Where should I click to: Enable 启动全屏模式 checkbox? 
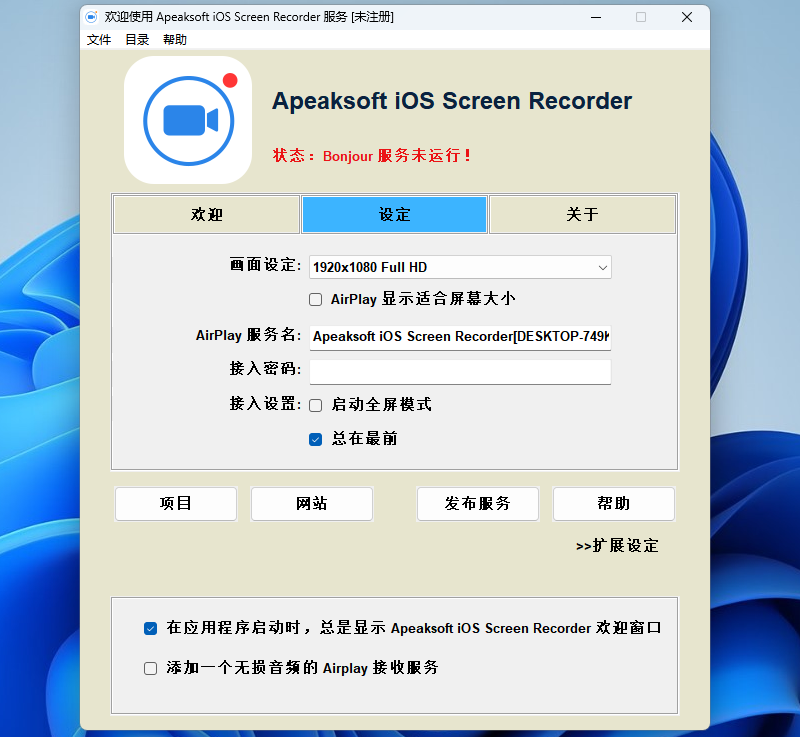tap(315, 405)
